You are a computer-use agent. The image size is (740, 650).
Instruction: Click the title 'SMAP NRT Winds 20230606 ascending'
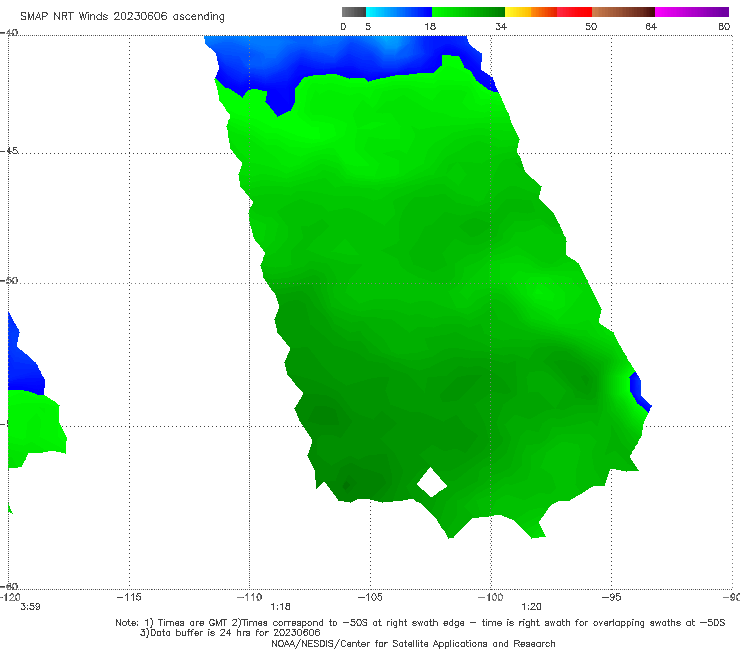coord(122,17)
